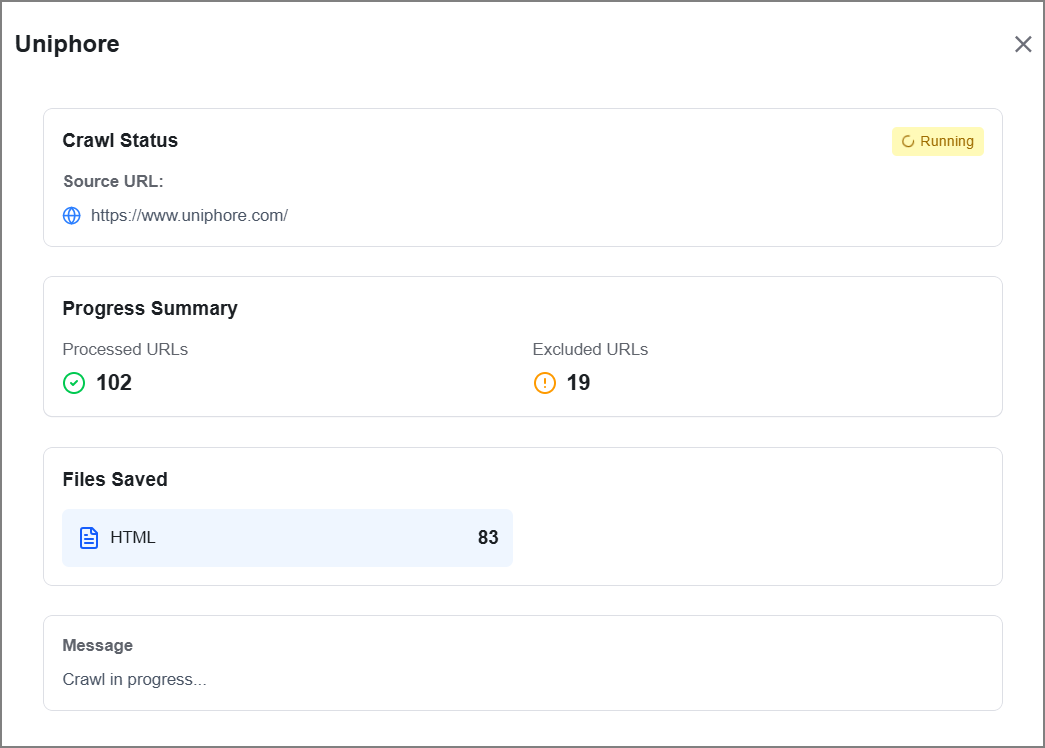This screenshot has height=748, width=1045.
Task: Click the Files Saved heading
Action: coord(115,479)
